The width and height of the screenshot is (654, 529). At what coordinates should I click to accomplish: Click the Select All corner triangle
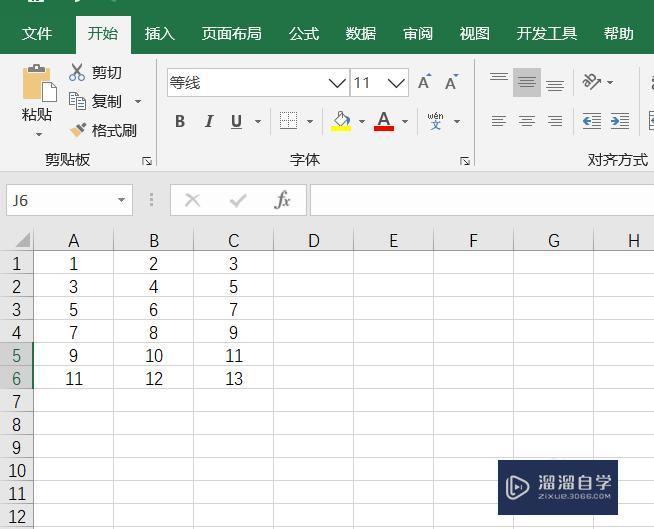[x=23, y=240]
